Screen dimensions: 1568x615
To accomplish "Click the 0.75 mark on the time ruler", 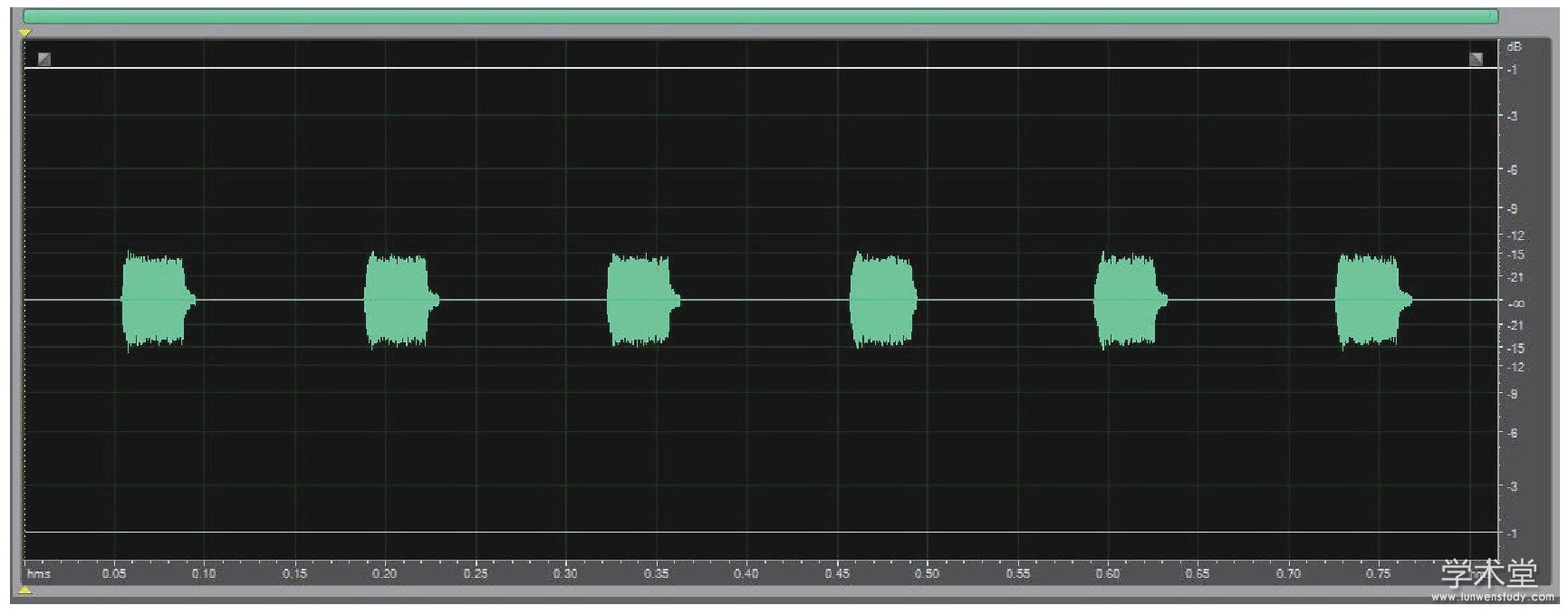I will tap(1378, 573).
